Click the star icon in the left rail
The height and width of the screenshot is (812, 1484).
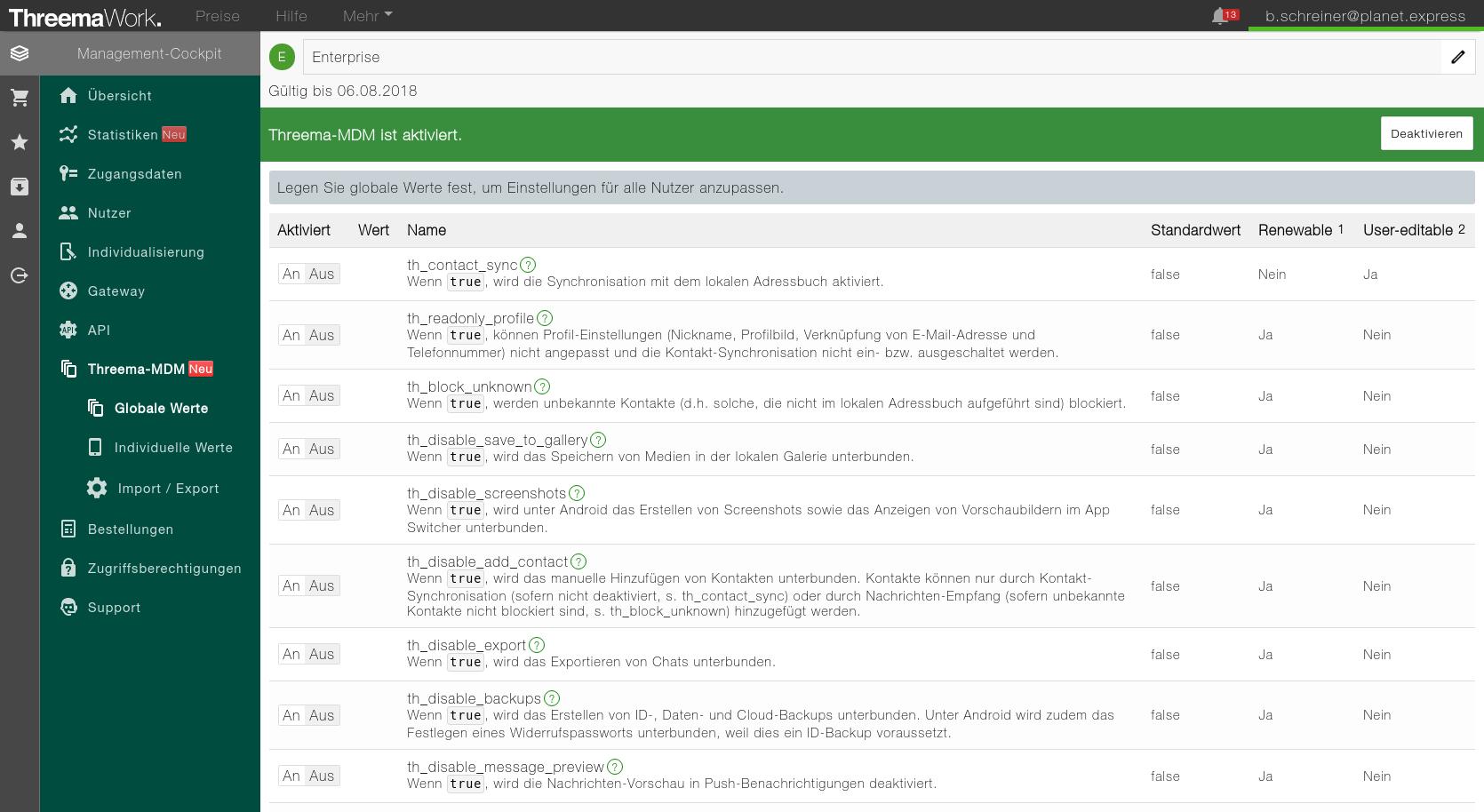(20, 142)
